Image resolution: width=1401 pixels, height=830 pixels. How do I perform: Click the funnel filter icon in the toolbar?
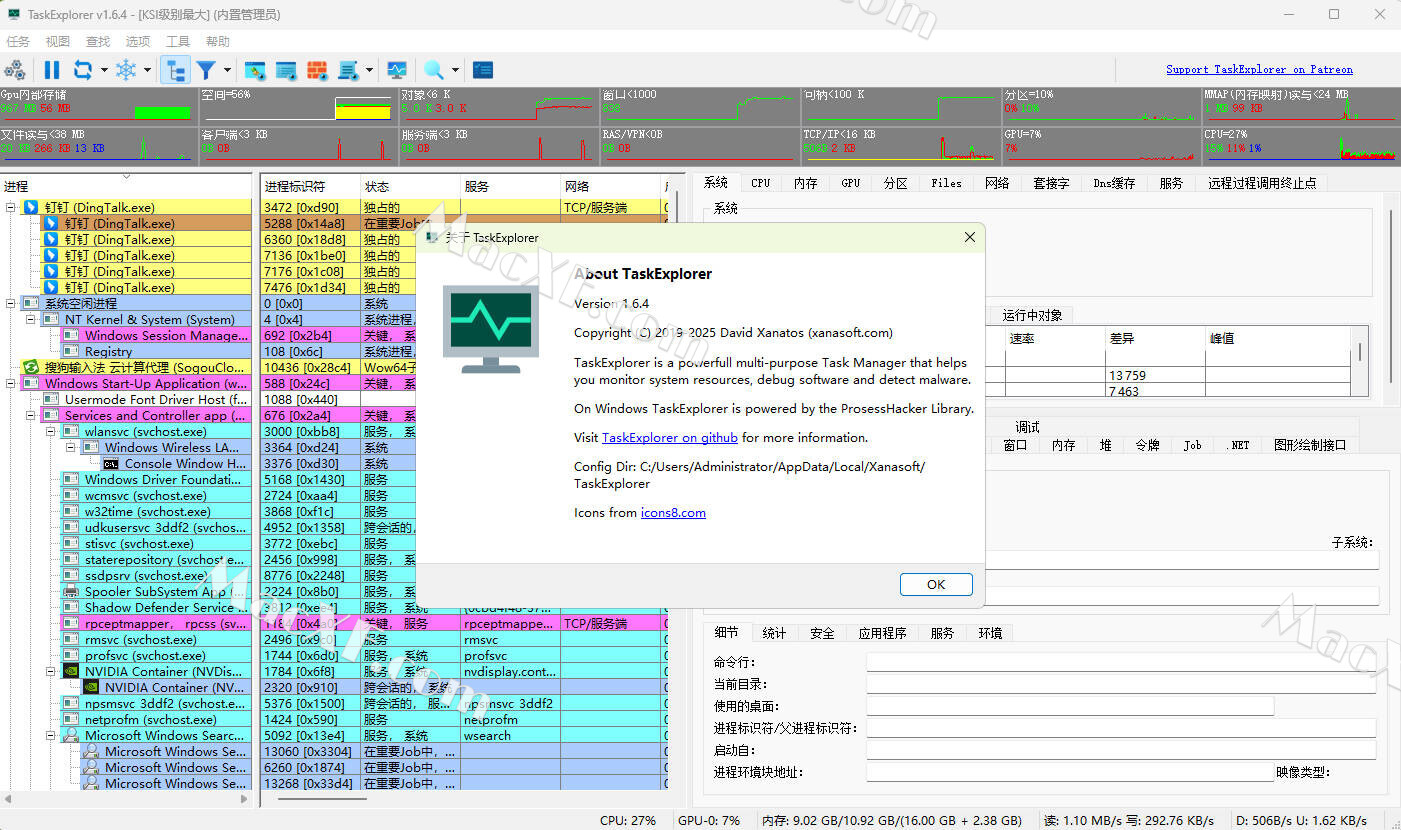click(206, 70)
